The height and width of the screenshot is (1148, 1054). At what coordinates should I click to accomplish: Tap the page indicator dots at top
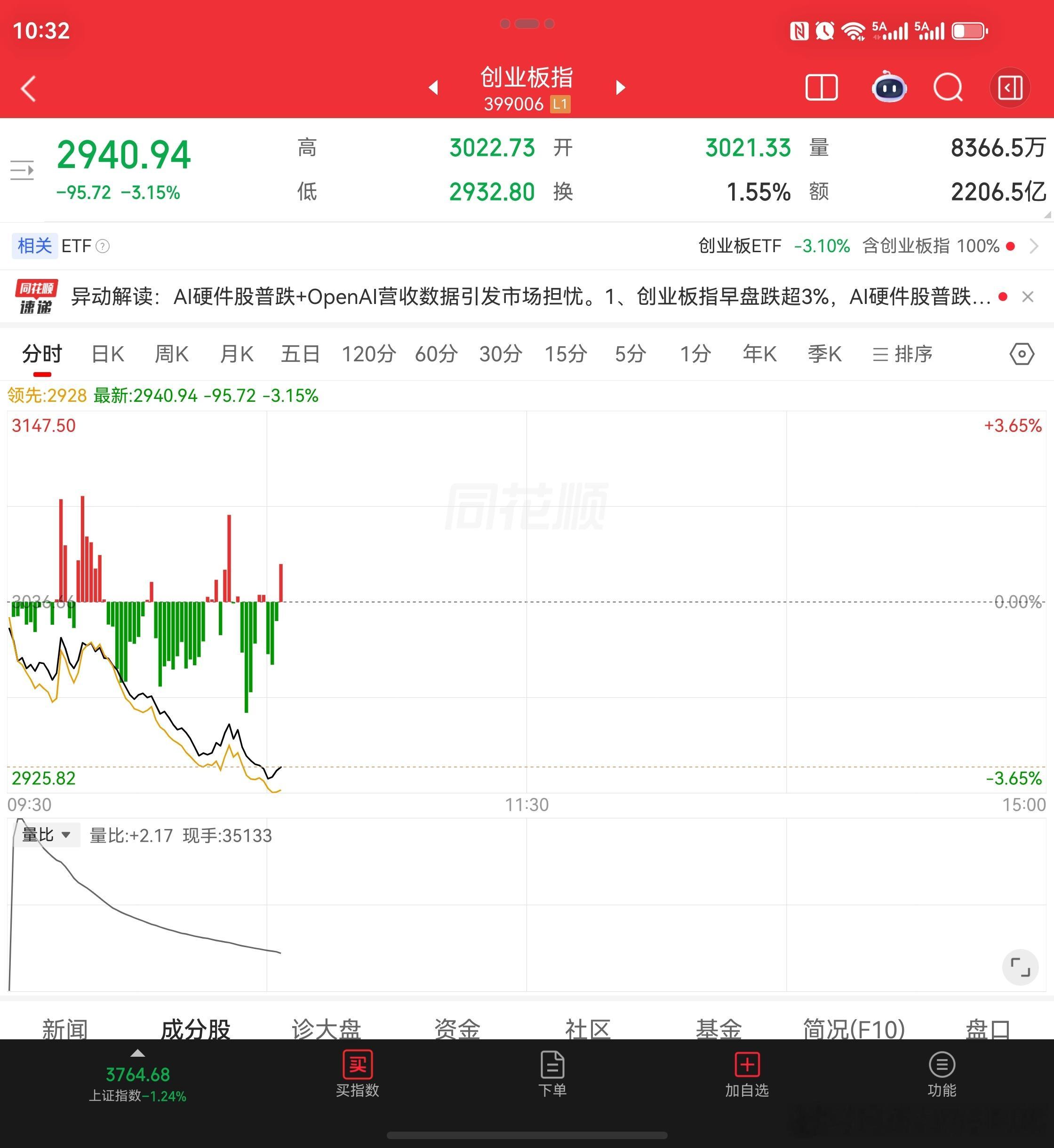[527, 24]
